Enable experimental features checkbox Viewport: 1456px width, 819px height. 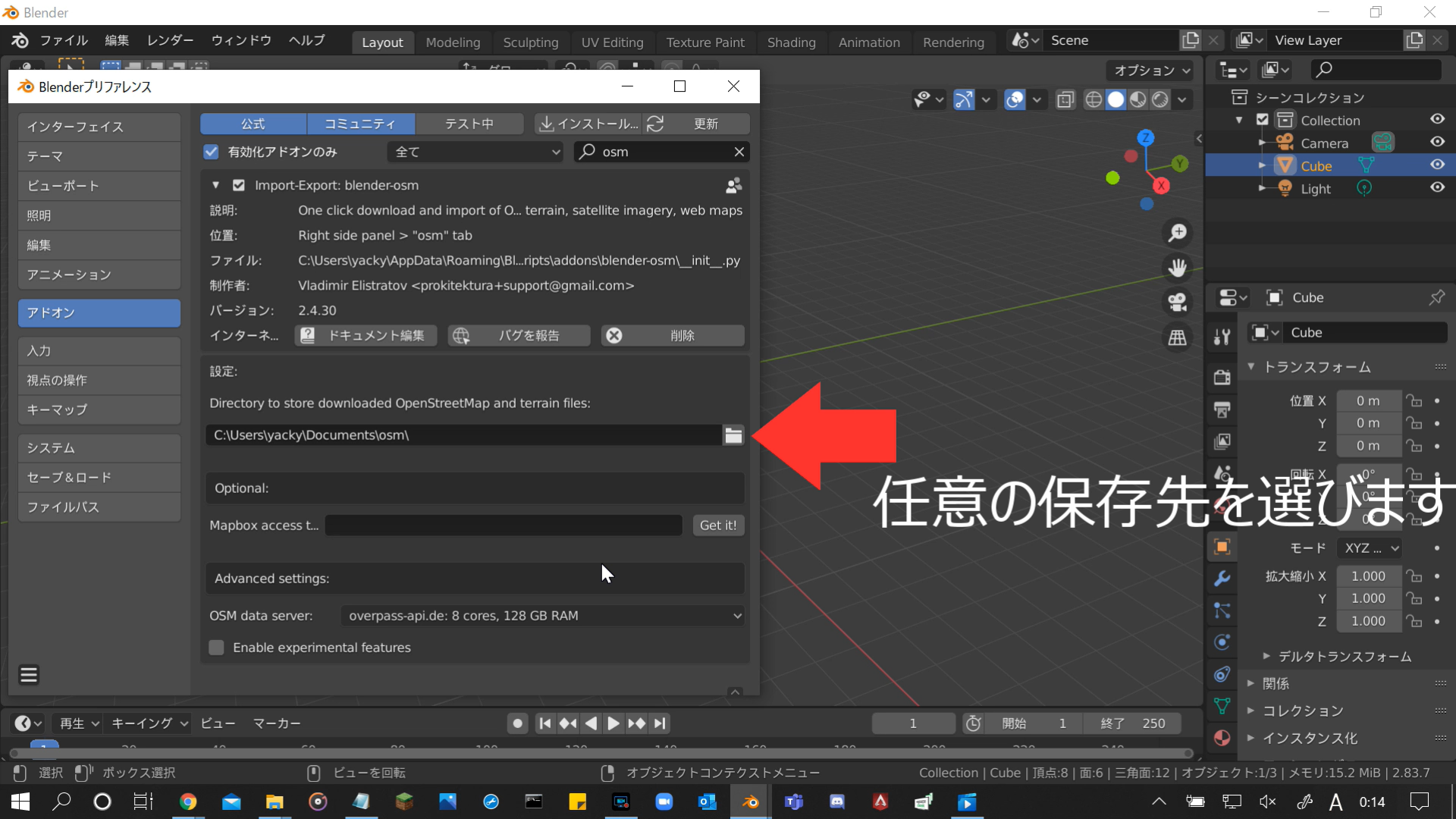[x=217, y=648]
